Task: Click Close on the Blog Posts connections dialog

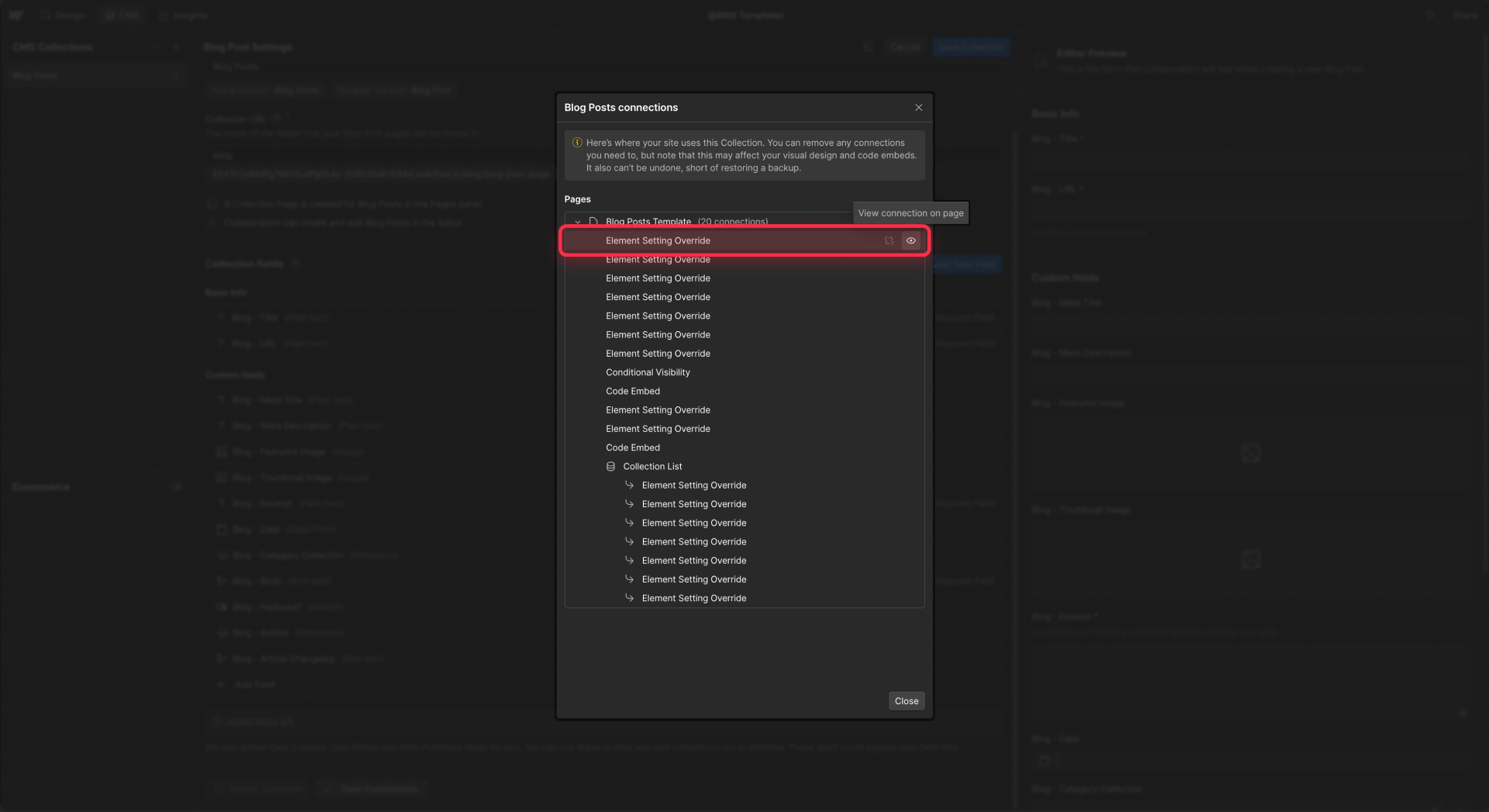Action: tap(906, 700)
